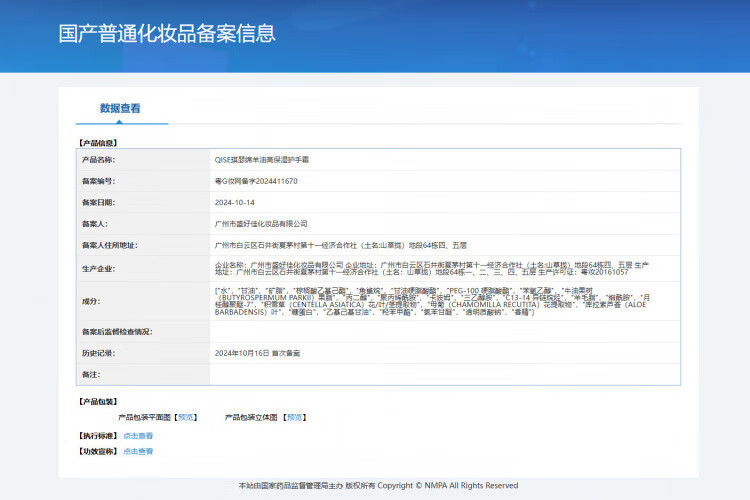
Task: Click the NMPA copyright footer text
Action: pyautogui.click(x=378, y=486)
